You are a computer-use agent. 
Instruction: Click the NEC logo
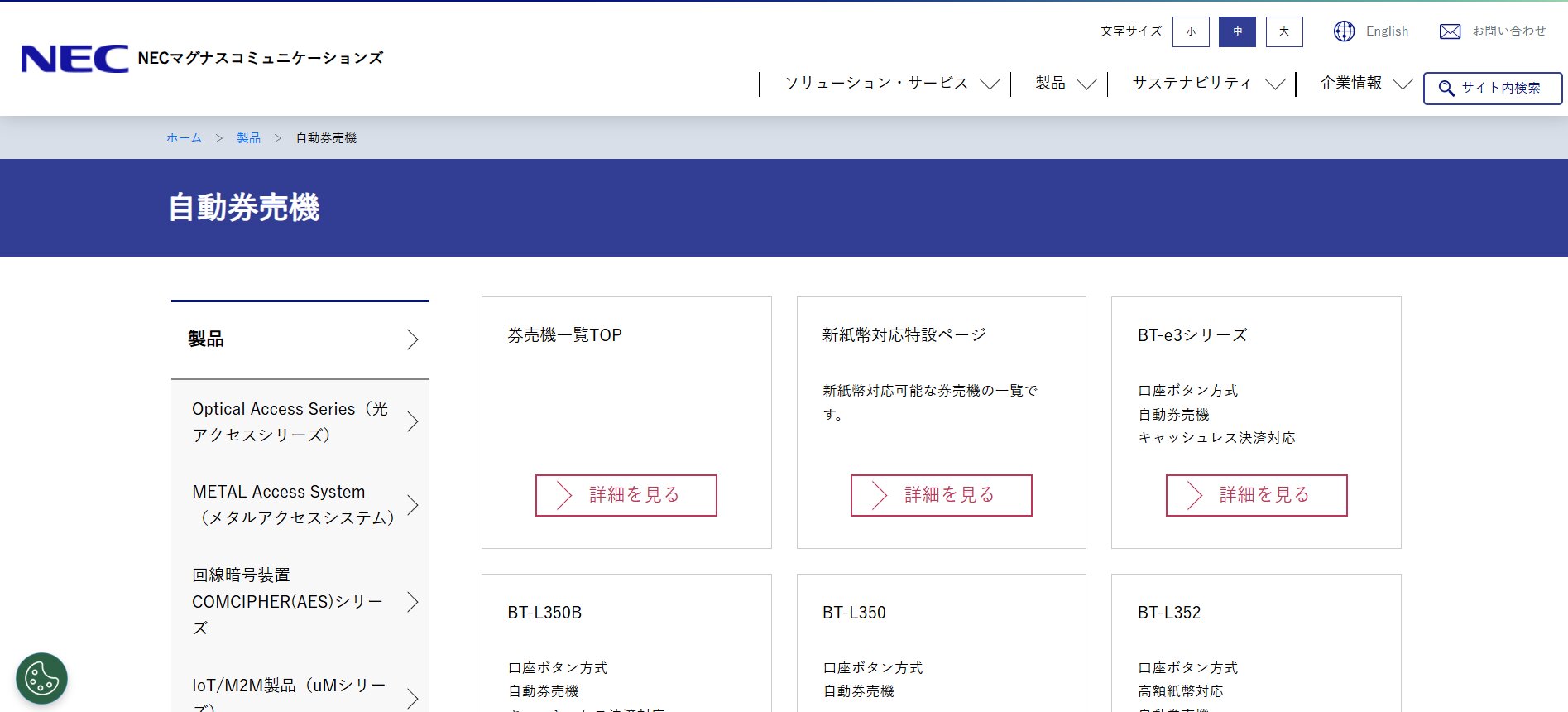pos(74,58)
